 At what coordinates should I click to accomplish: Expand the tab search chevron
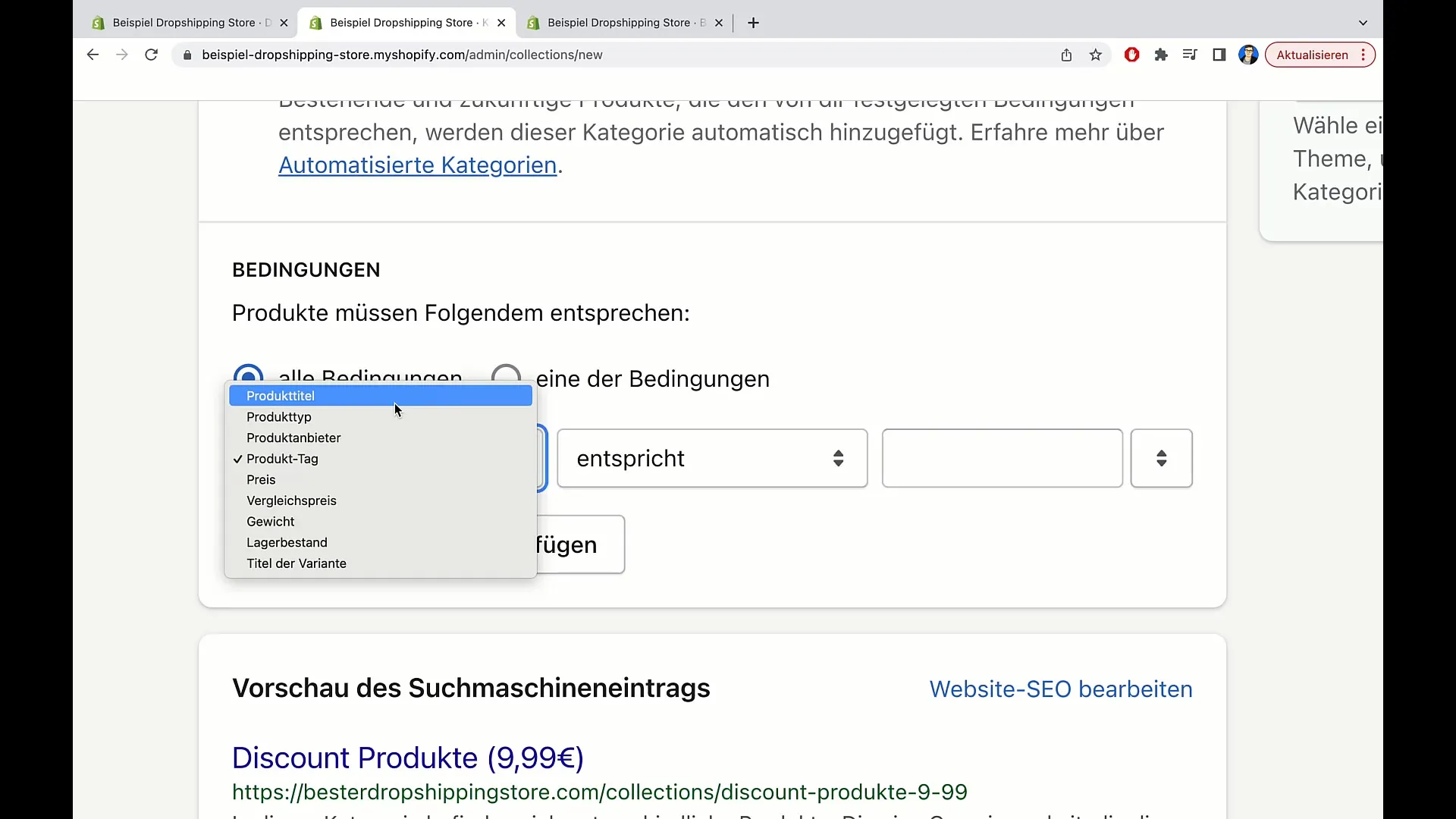click(1363, 23)
